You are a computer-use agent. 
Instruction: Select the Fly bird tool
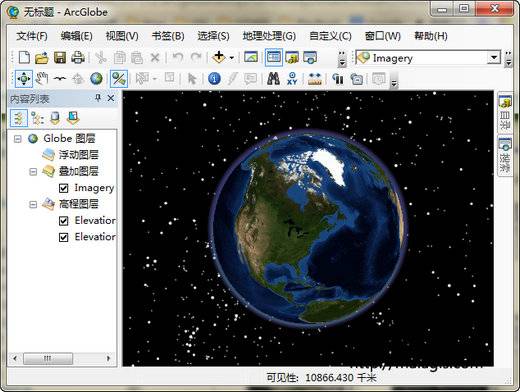pyautogui.click(x=60, y=79)
